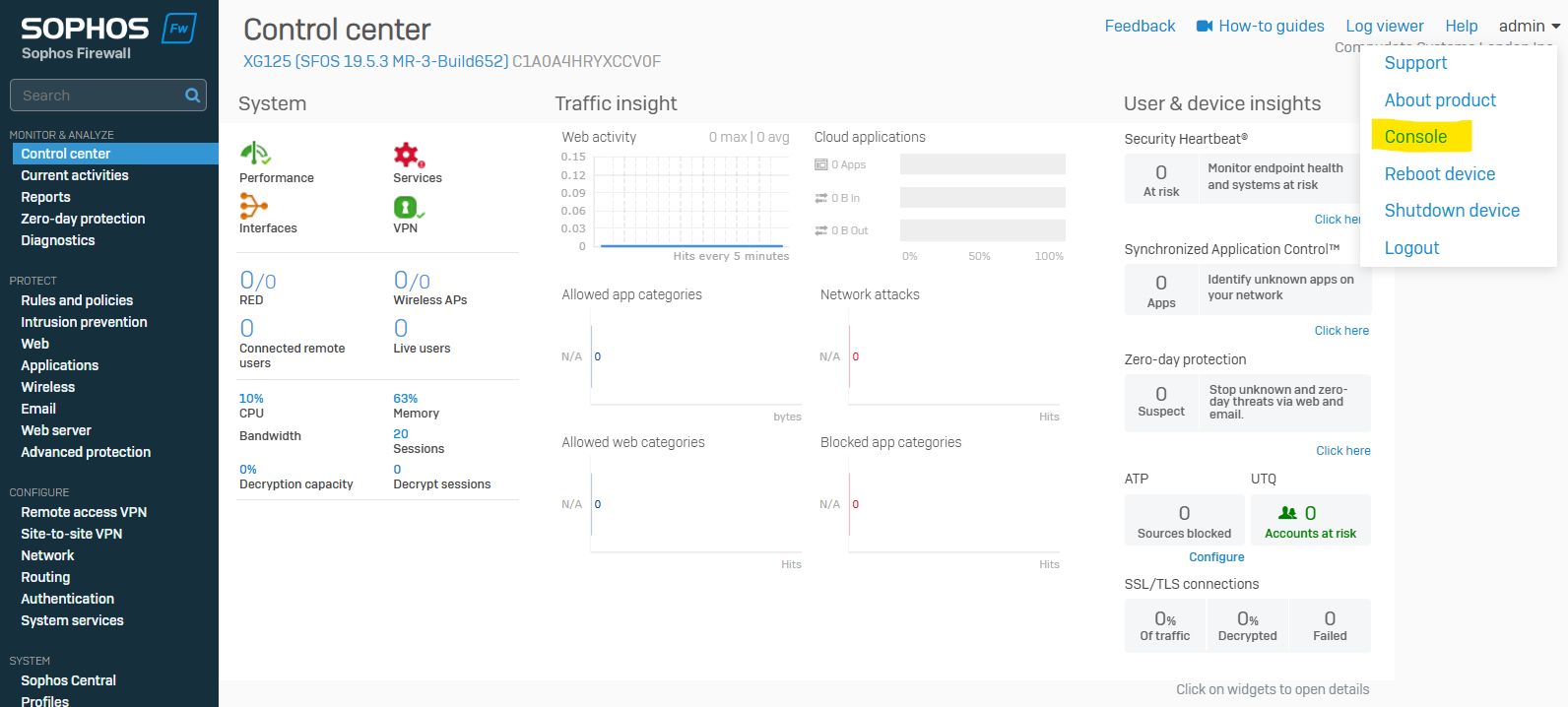The image size is (1568, 707).
Task: Open the Zero-day protection Suspect widget
Action: tap(1161, 402)
